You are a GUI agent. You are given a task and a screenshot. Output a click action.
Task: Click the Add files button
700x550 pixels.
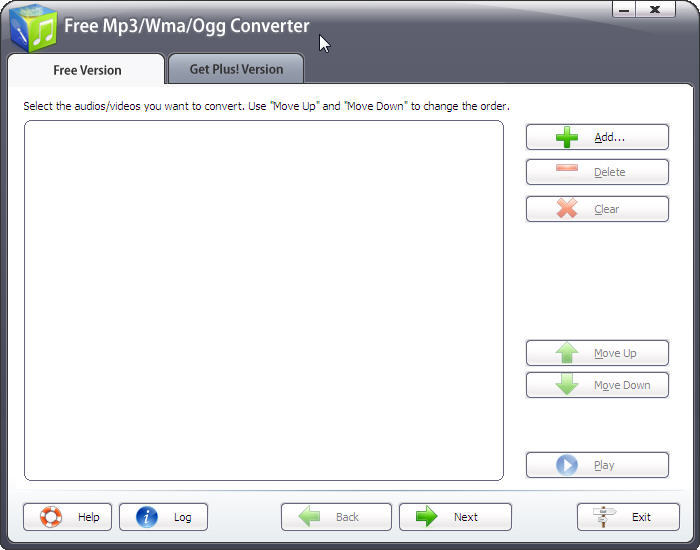click(597, 137)
